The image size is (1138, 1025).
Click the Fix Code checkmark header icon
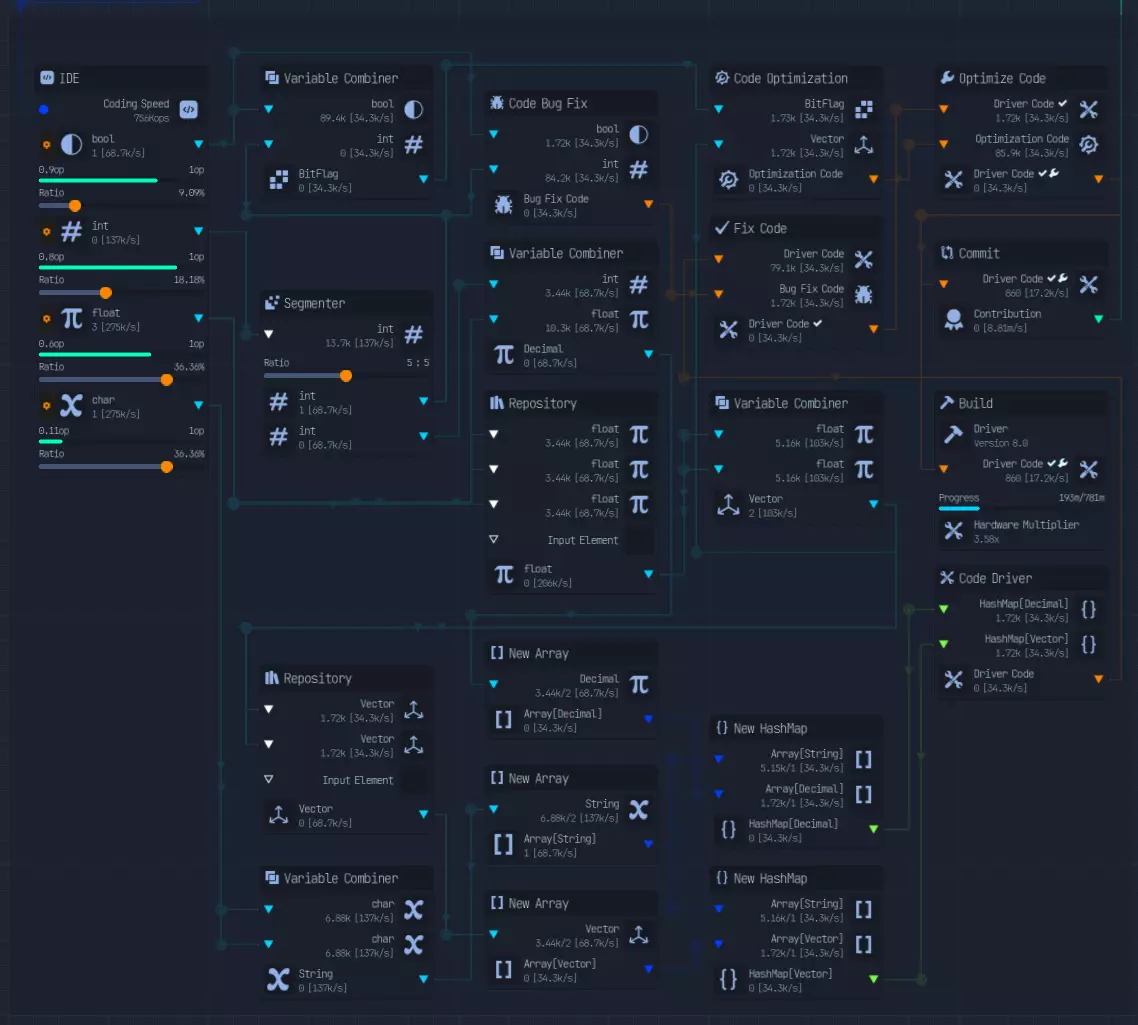pyautogui.click(x=722, y=228)
